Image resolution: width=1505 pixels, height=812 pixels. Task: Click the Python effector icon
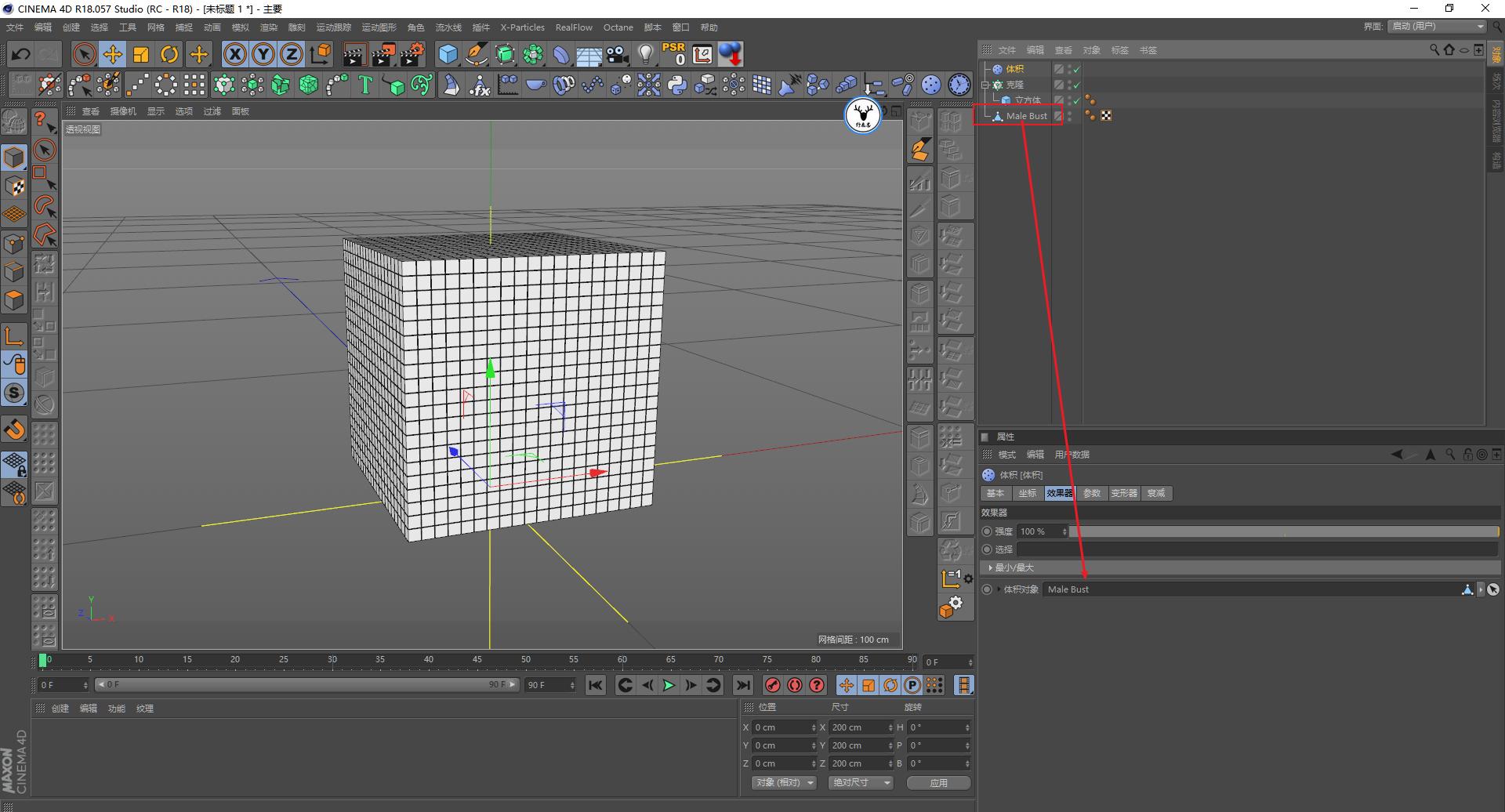click(x=677, y=85)
